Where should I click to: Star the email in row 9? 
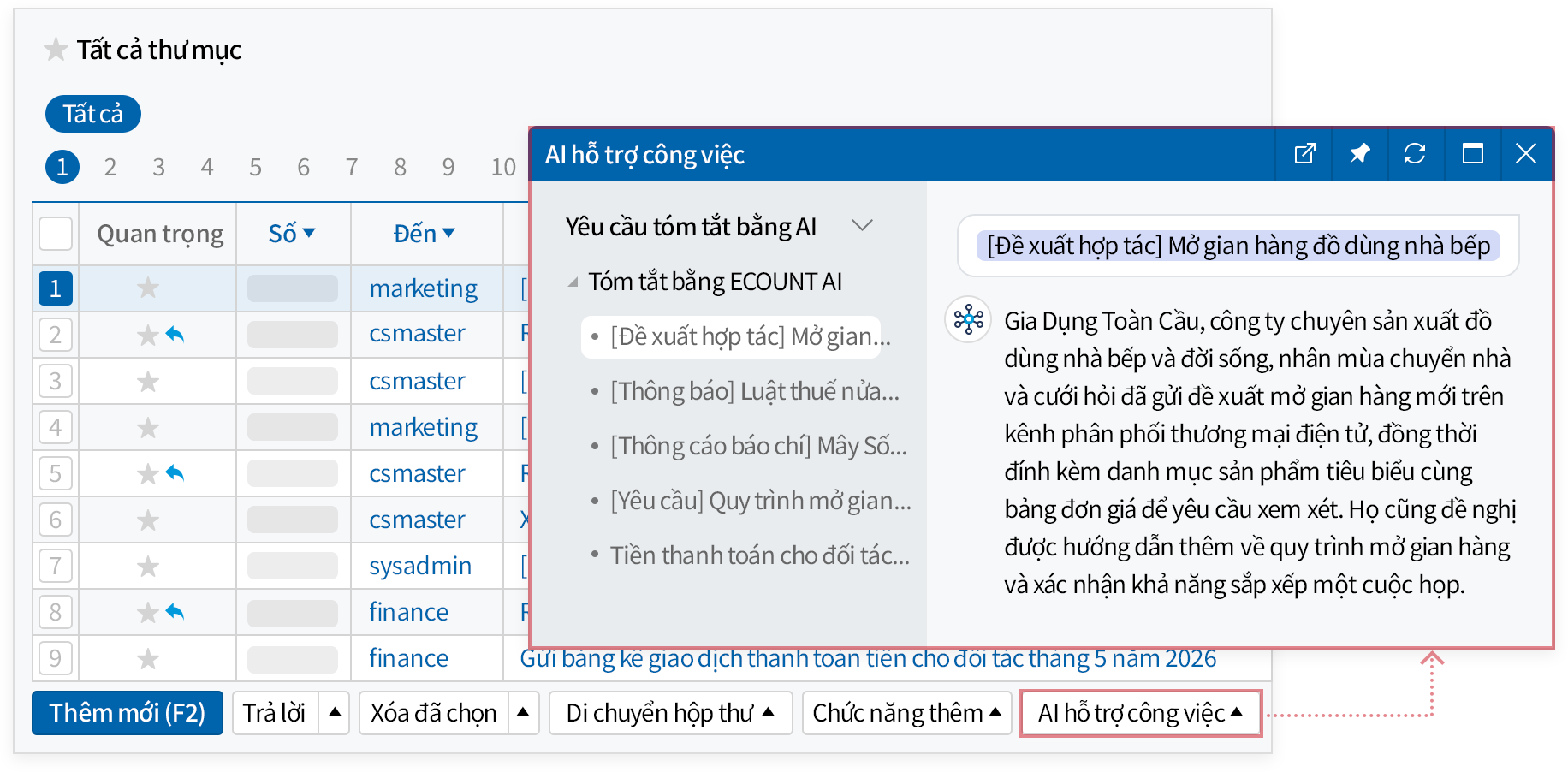tap(148, 658)
